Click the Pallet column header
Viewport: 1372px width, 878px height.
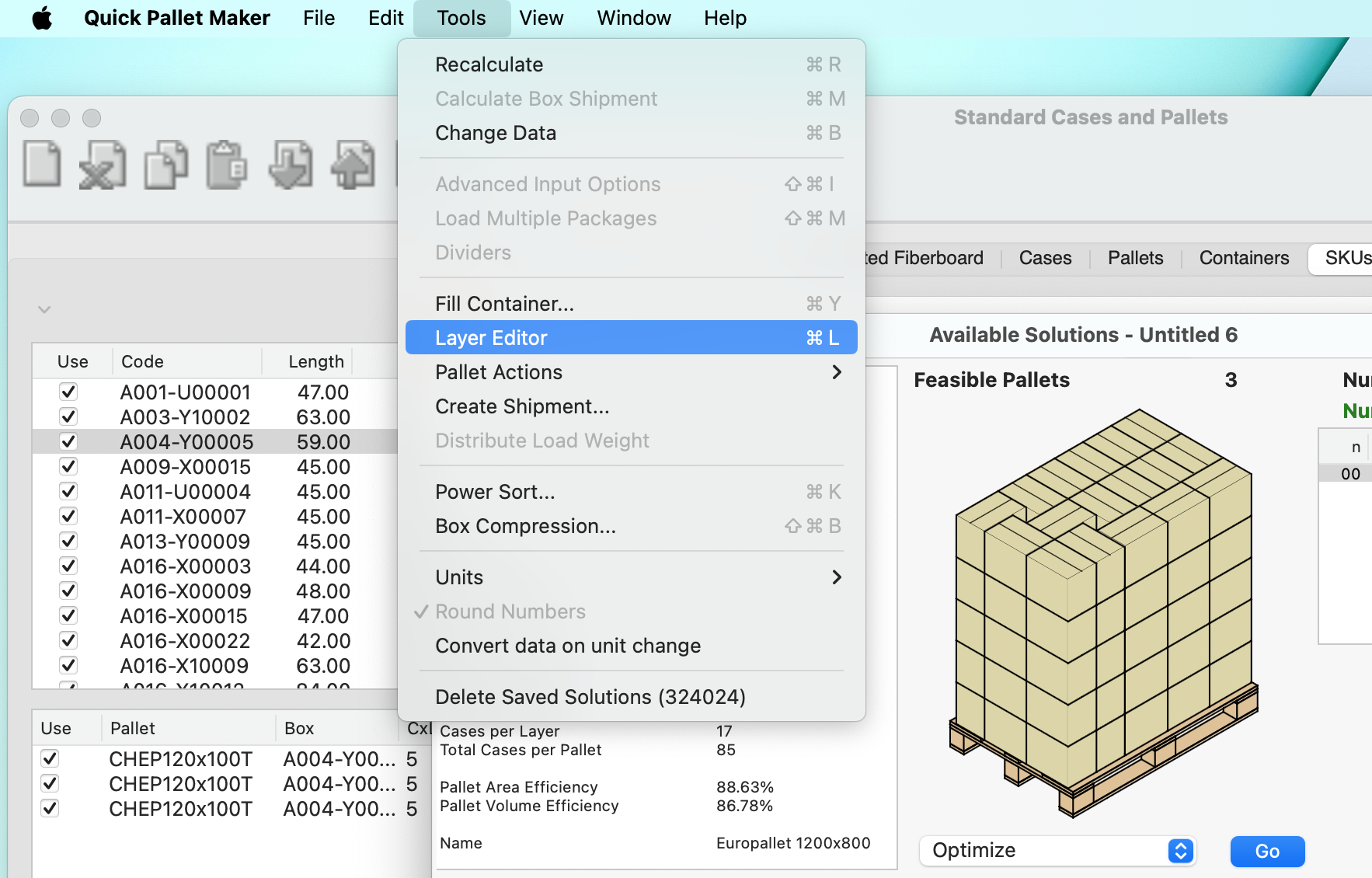pos(188,728)
